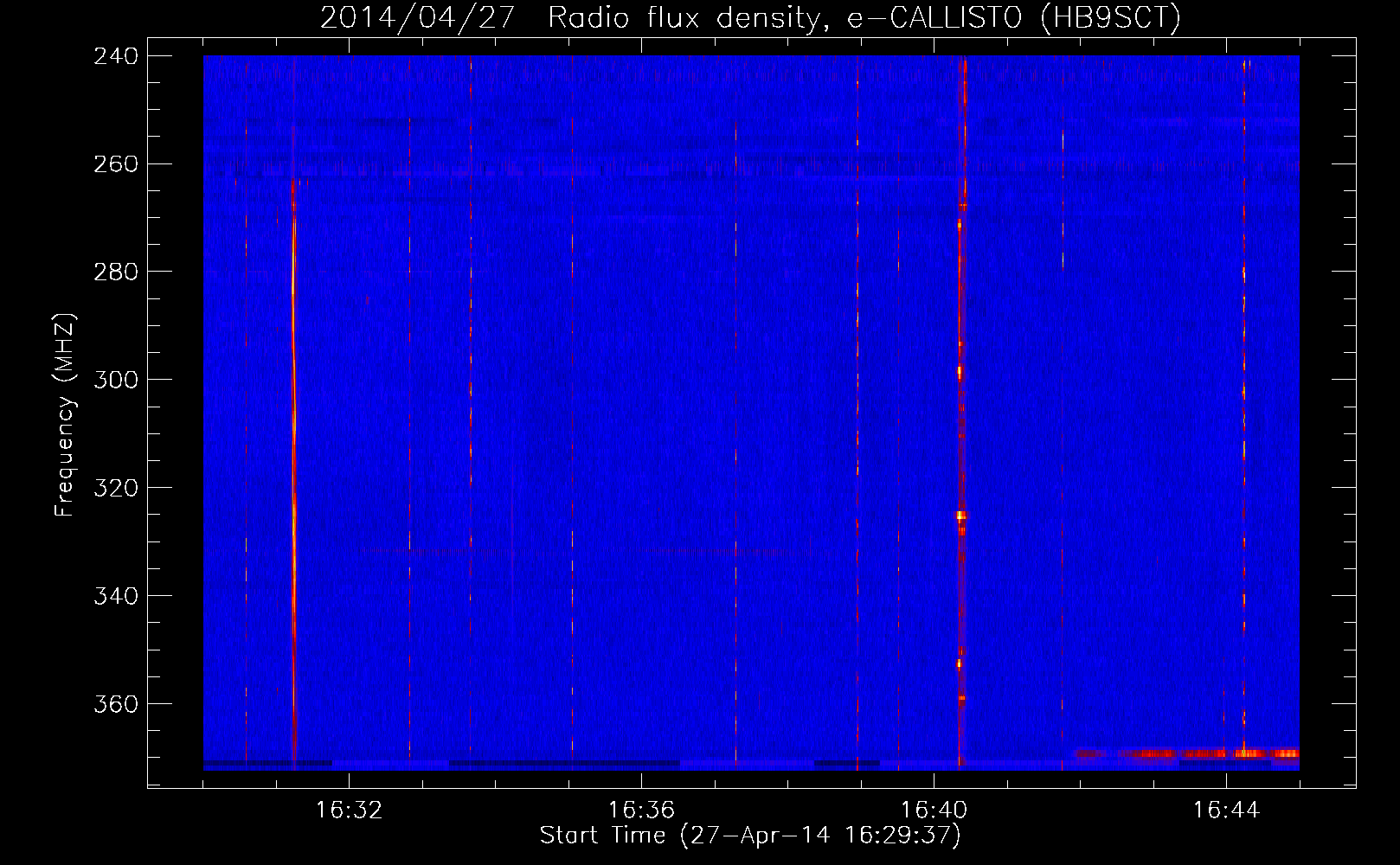The width and height of the screenshot is (1400, 865).
Task: Select the 360 frequency tick label
Action: coord(116,705)
